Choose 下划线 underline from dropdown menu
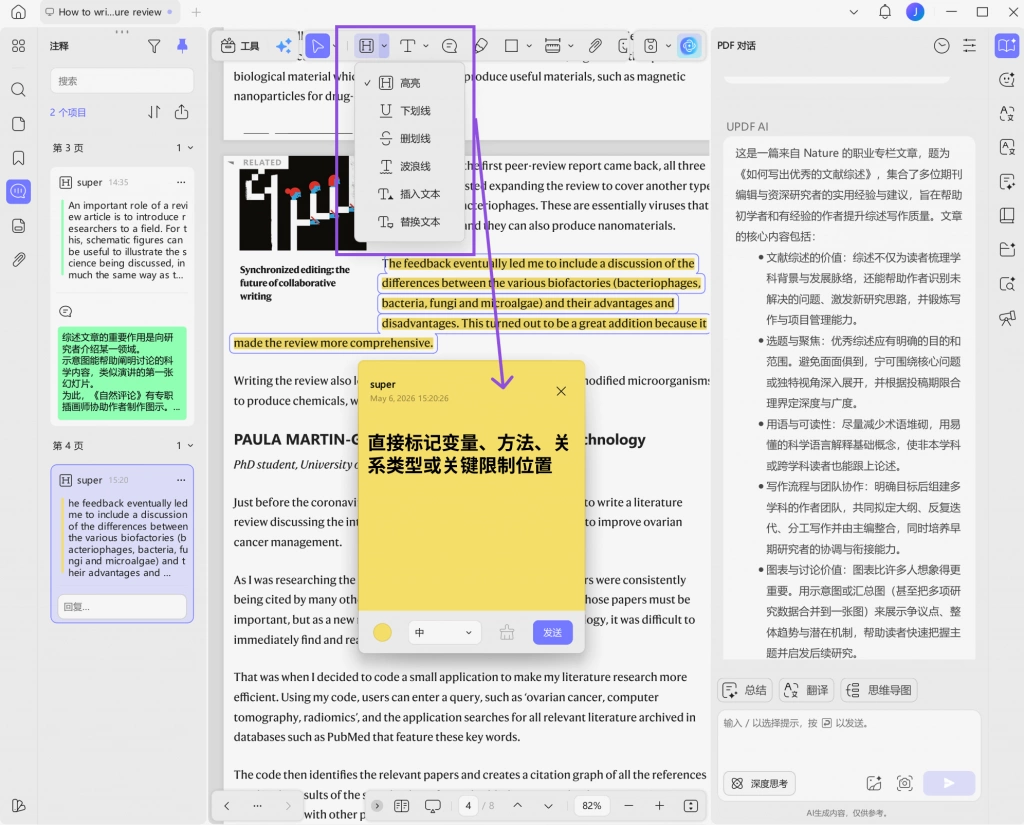The height and width of the screenshot is (825, 1024). 409,110
